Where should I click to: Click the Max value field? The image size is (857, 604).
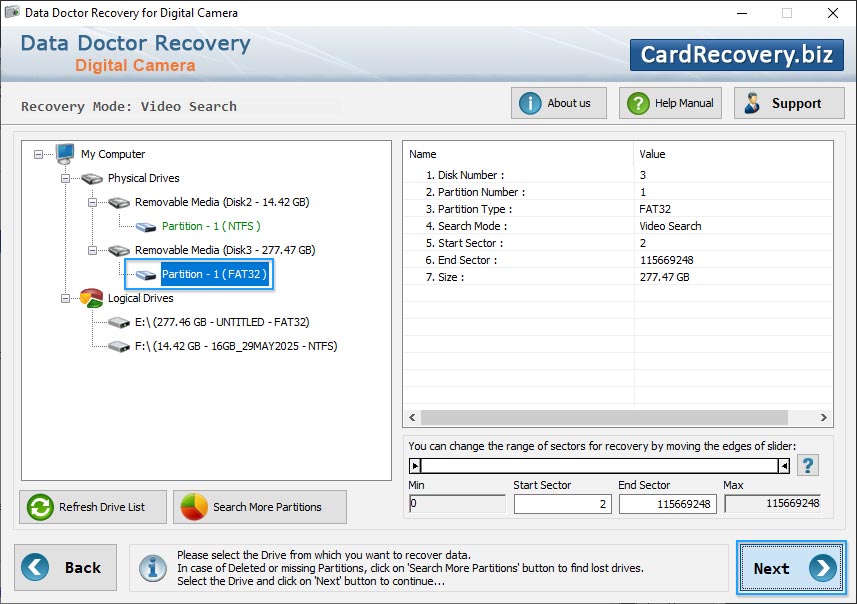click(773, 503)
